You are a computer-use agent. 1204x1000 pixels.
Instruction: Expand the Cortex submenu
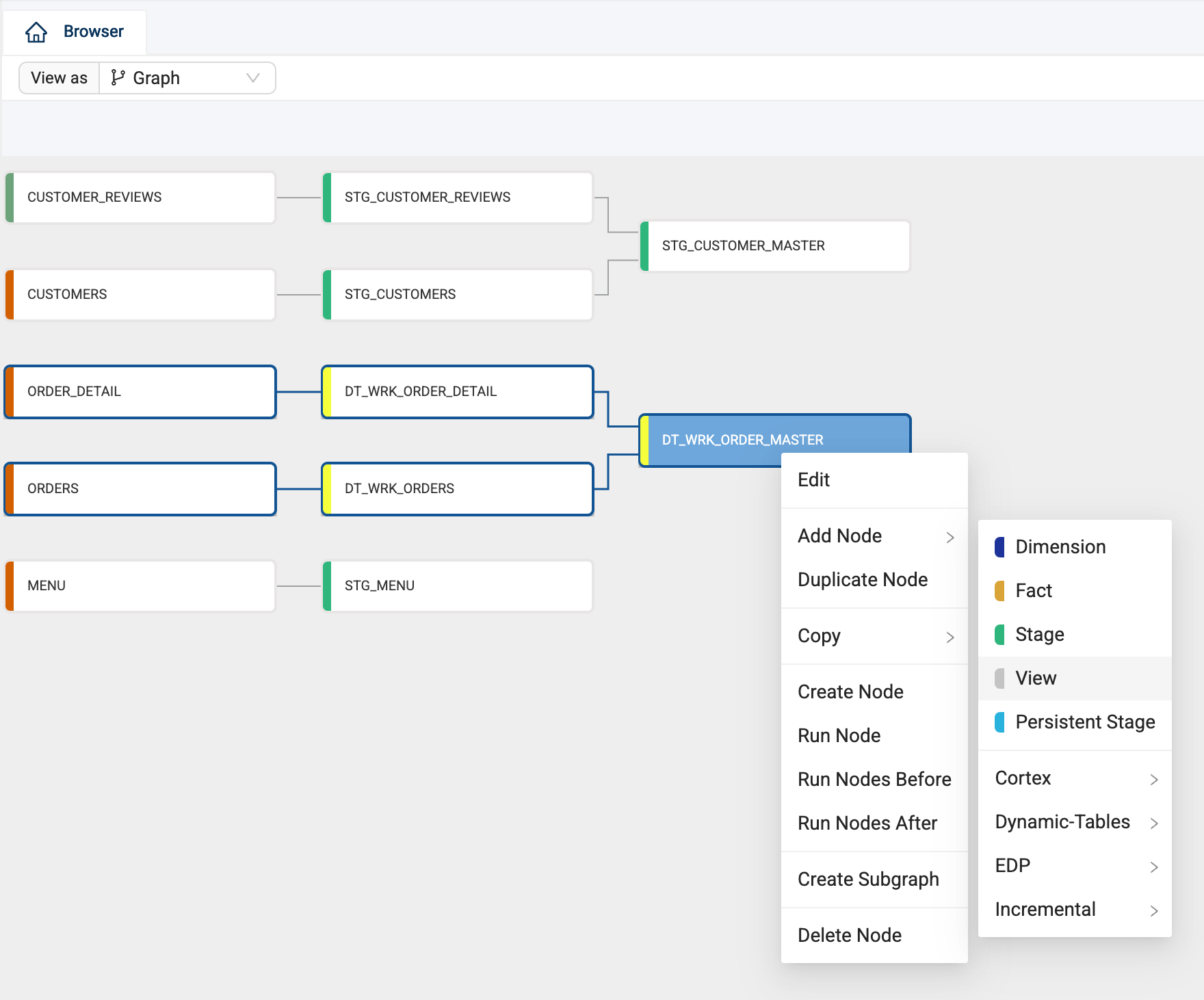pos(1075,778)
